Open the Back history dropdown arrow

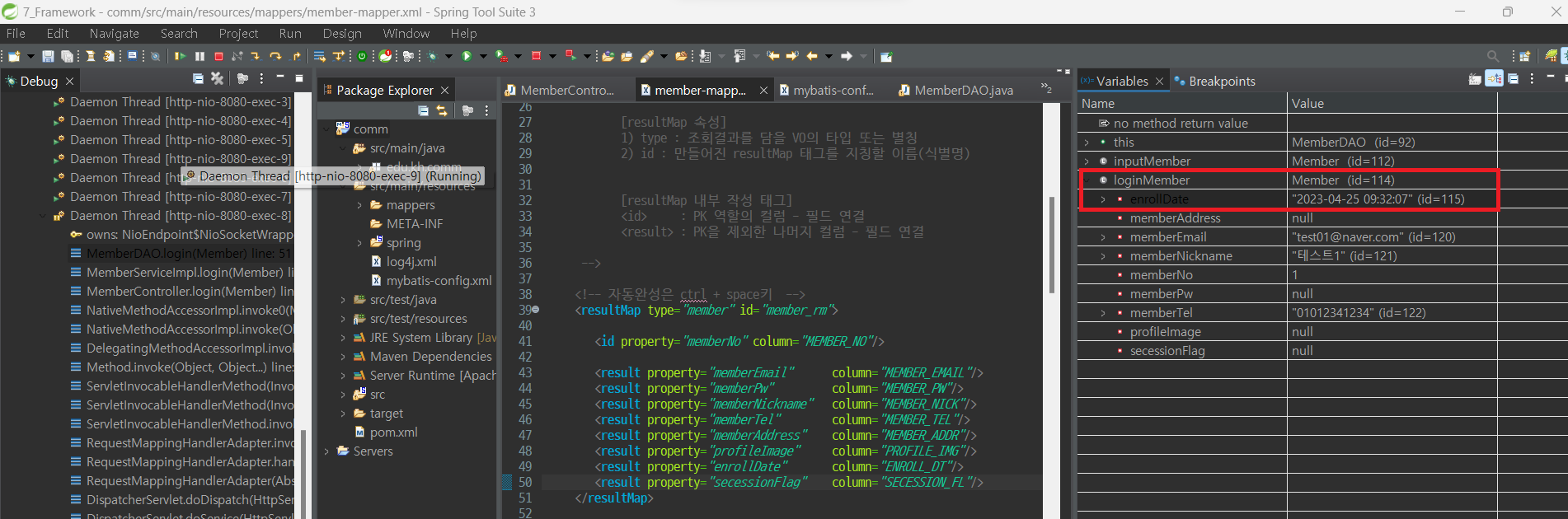(x=829, y=56)
